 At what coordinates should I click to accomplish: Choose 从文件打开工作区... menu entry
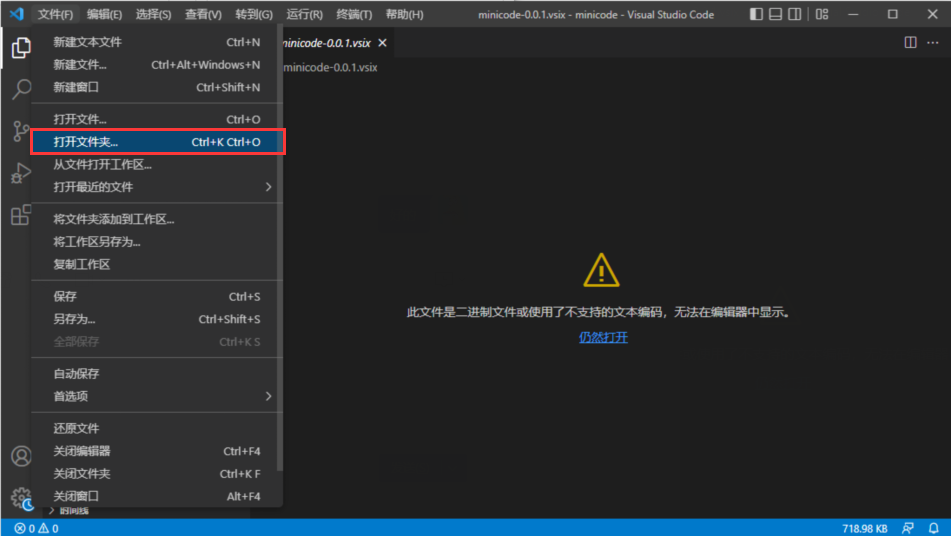(156, 164)
